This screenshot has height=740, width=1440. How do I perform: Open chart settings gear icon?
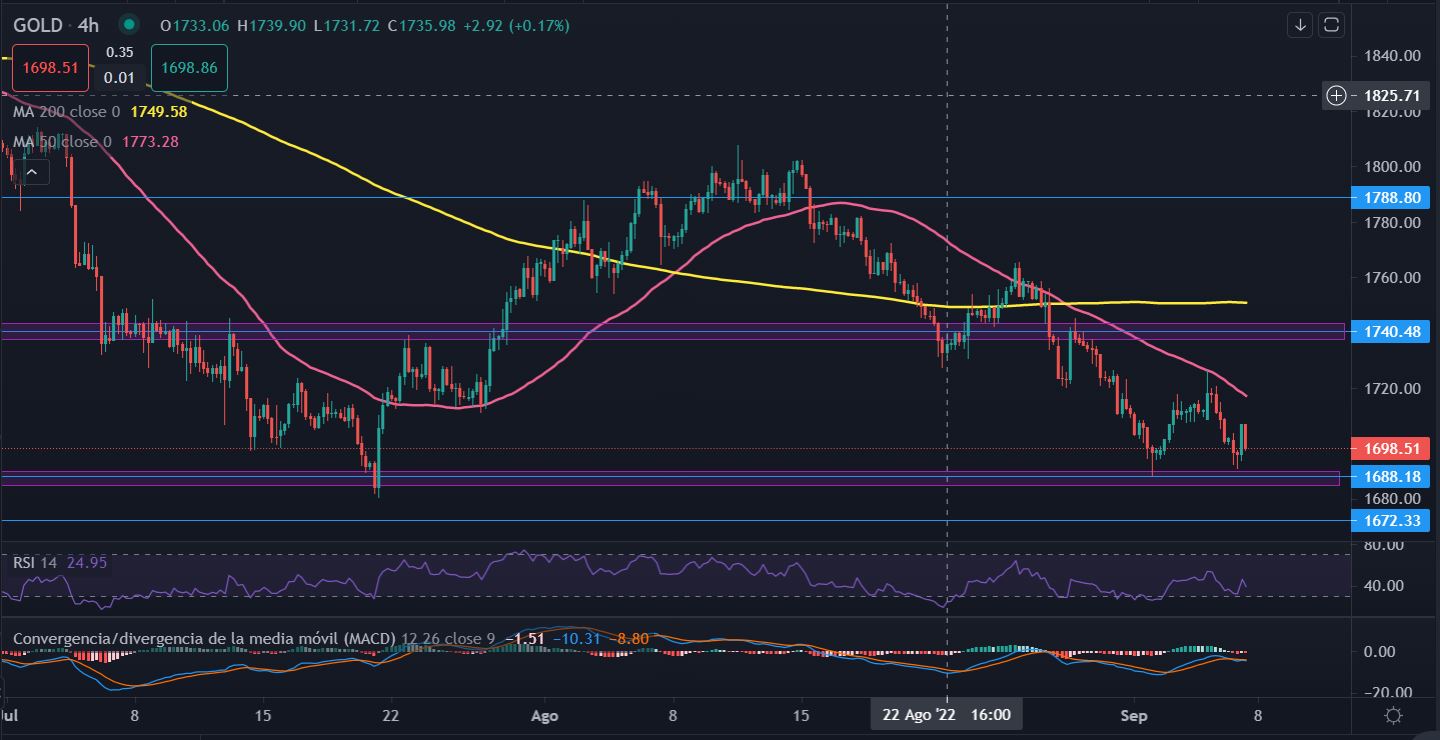1393,715
